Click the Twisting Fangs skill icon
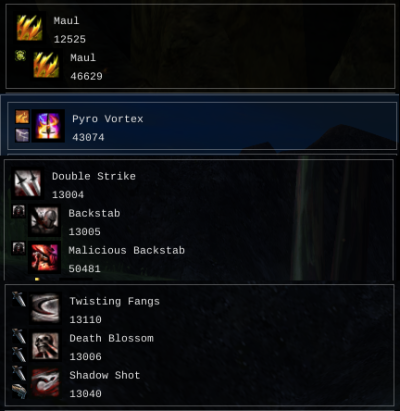This screenshot has height=411, width=400. [x=46, y=308]
